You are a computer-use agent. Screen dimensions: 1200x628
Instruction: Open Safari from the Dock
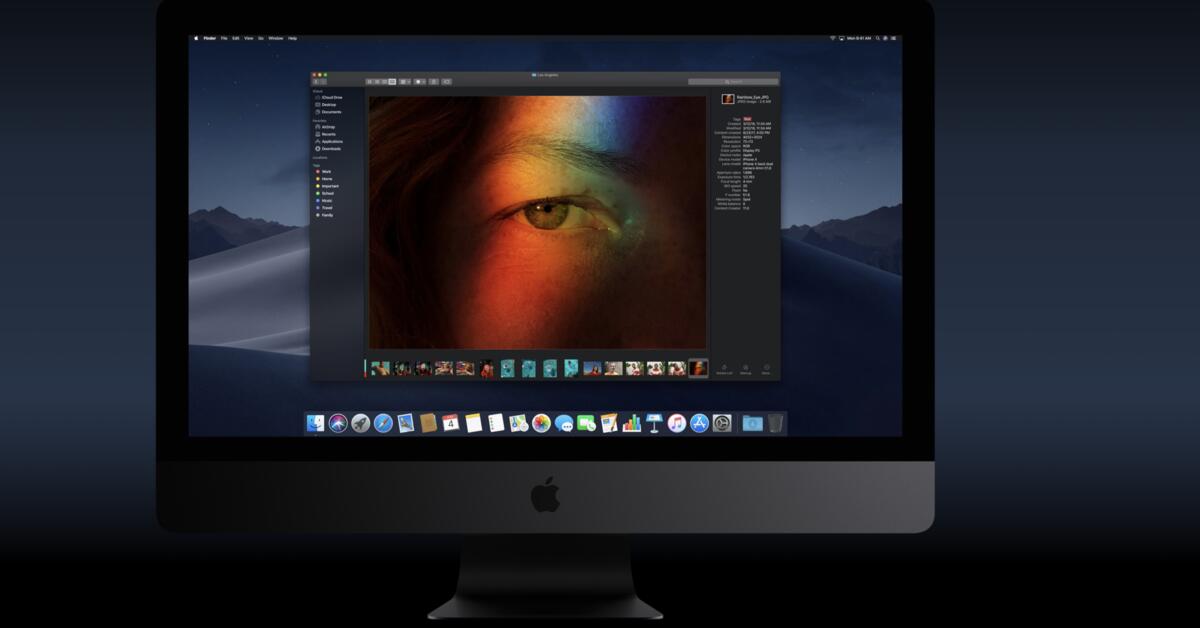point(384,421)
